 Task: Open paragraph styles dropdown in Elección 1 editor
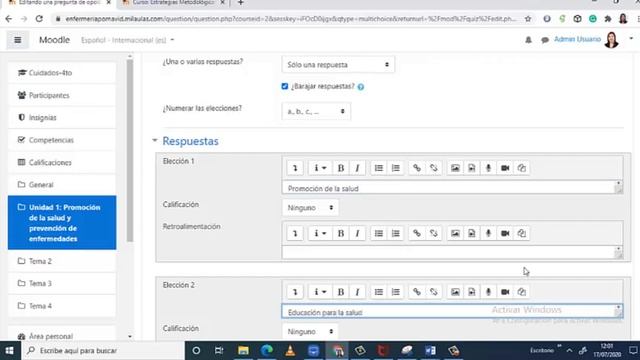[320, 168]
